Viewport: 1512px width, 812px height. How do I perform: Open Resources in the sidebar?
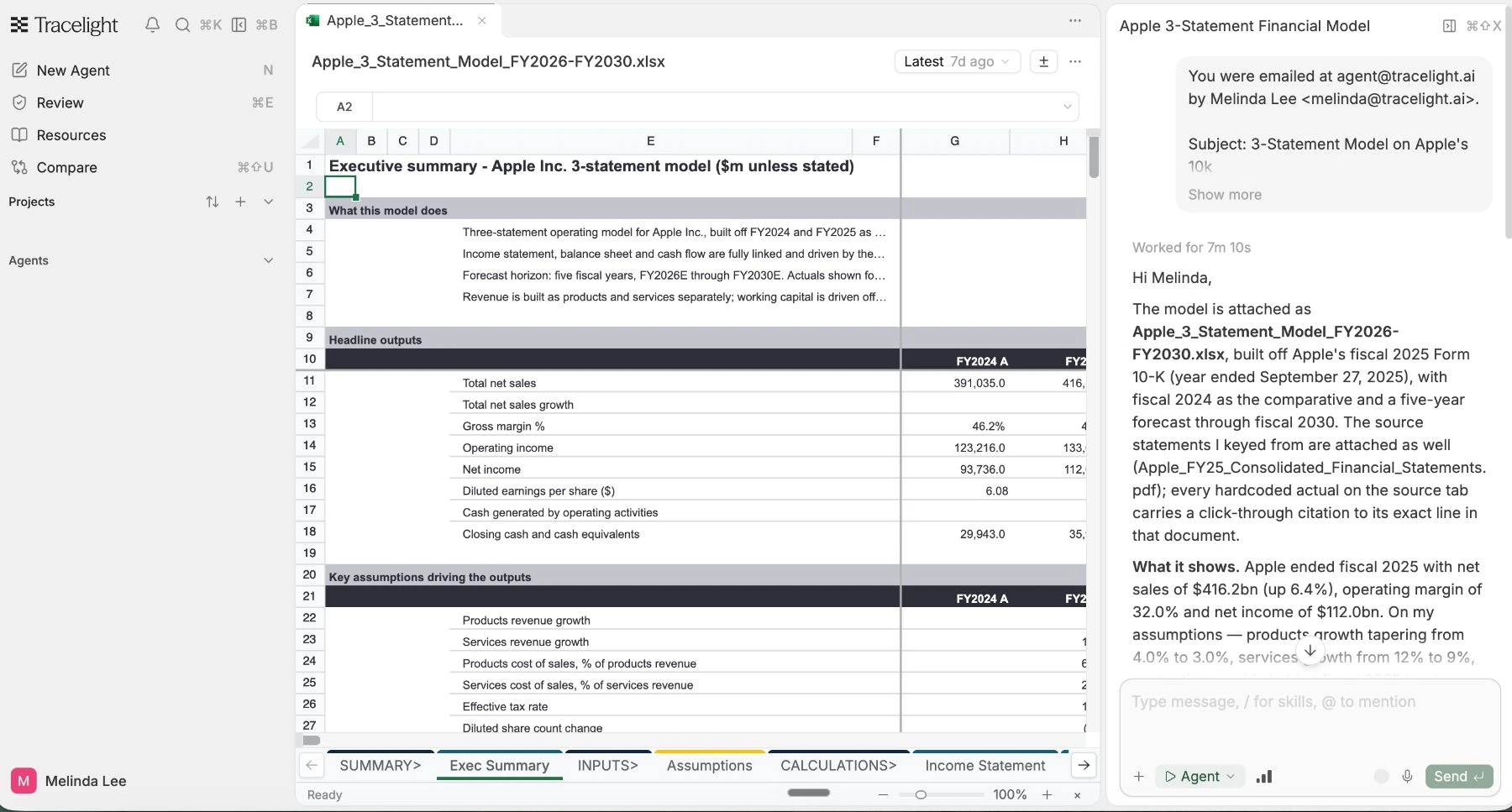71,135
